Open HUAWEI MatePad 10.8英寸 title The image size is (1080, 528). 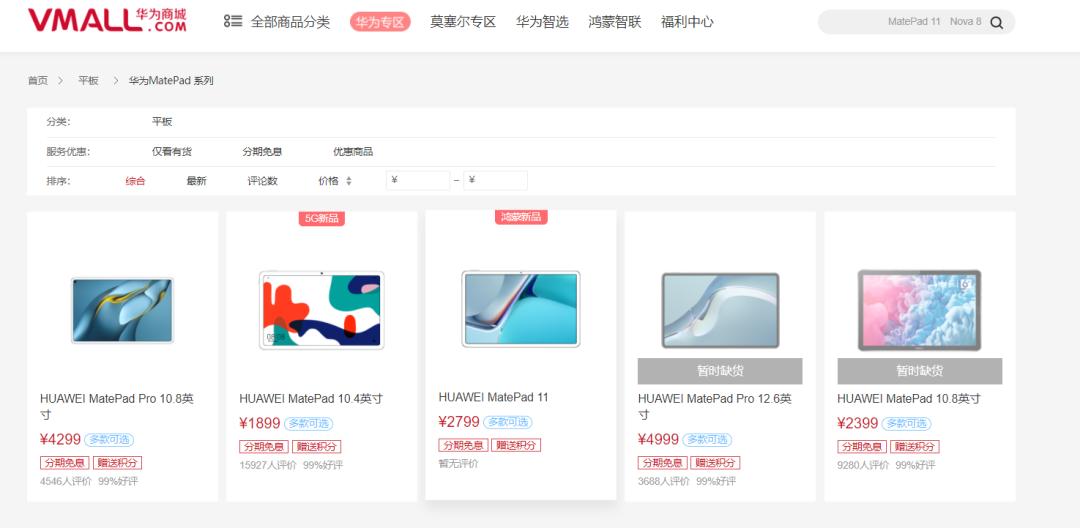(x=909, y=399)
